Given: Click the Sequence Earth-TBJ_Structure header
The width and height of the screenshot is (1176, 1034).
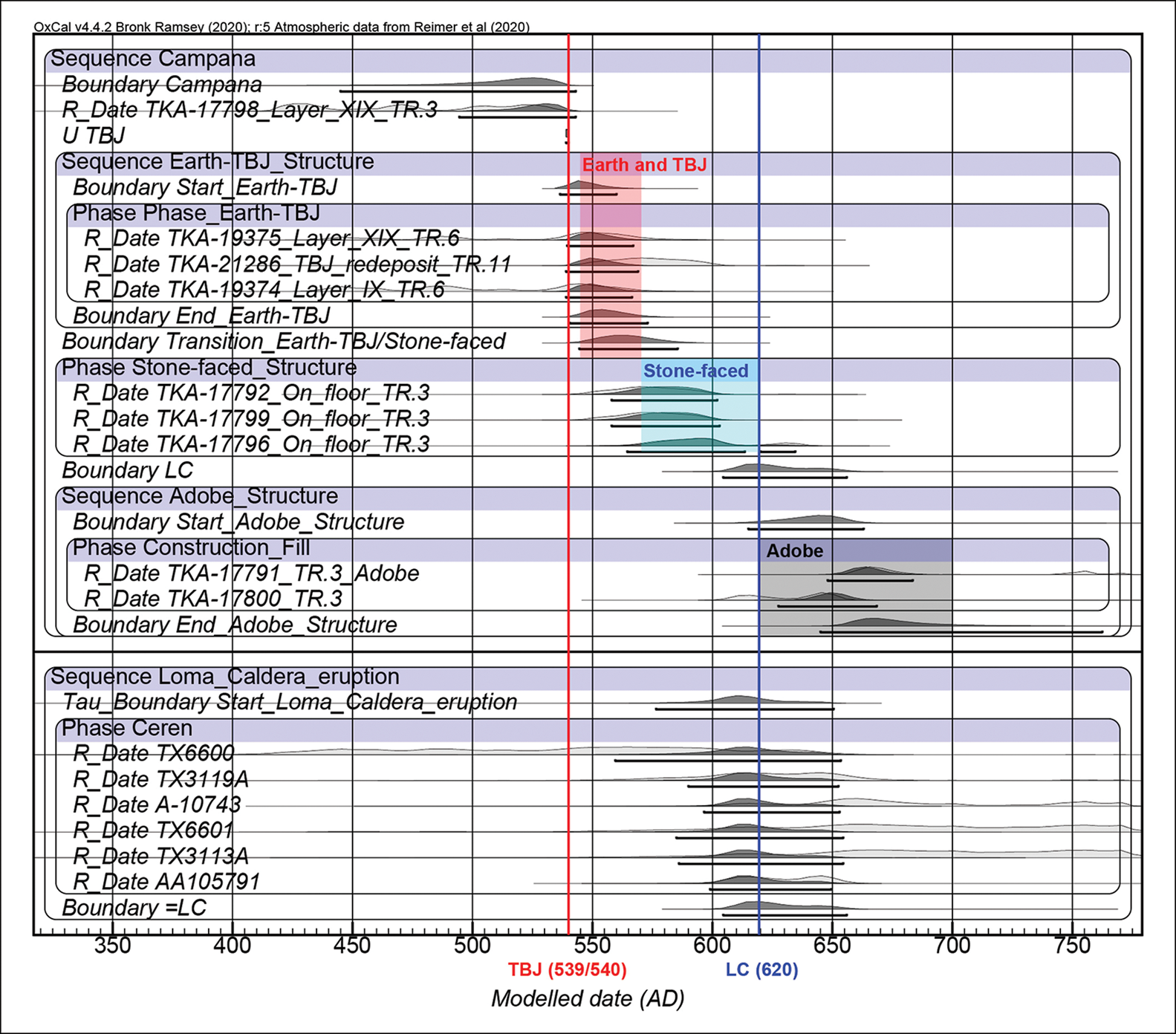Looking at the screenshot, I should coord(217,162).
